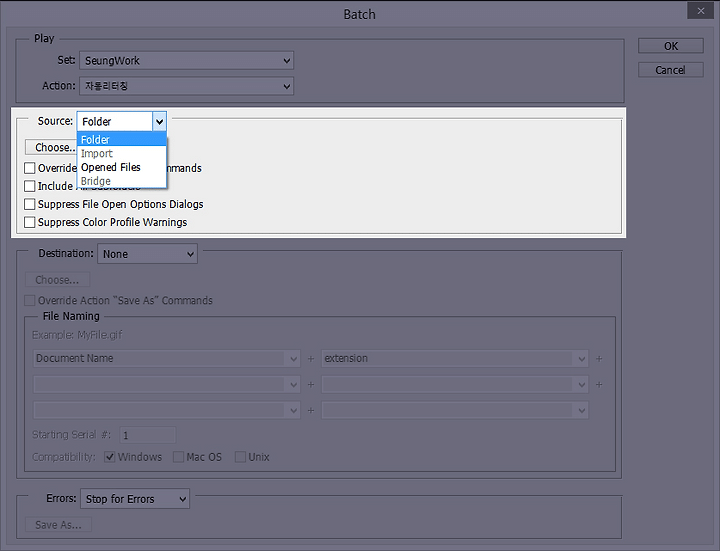Toggle Include All Subfolders checkbox

pyautogui.click(x=30, y=186)
